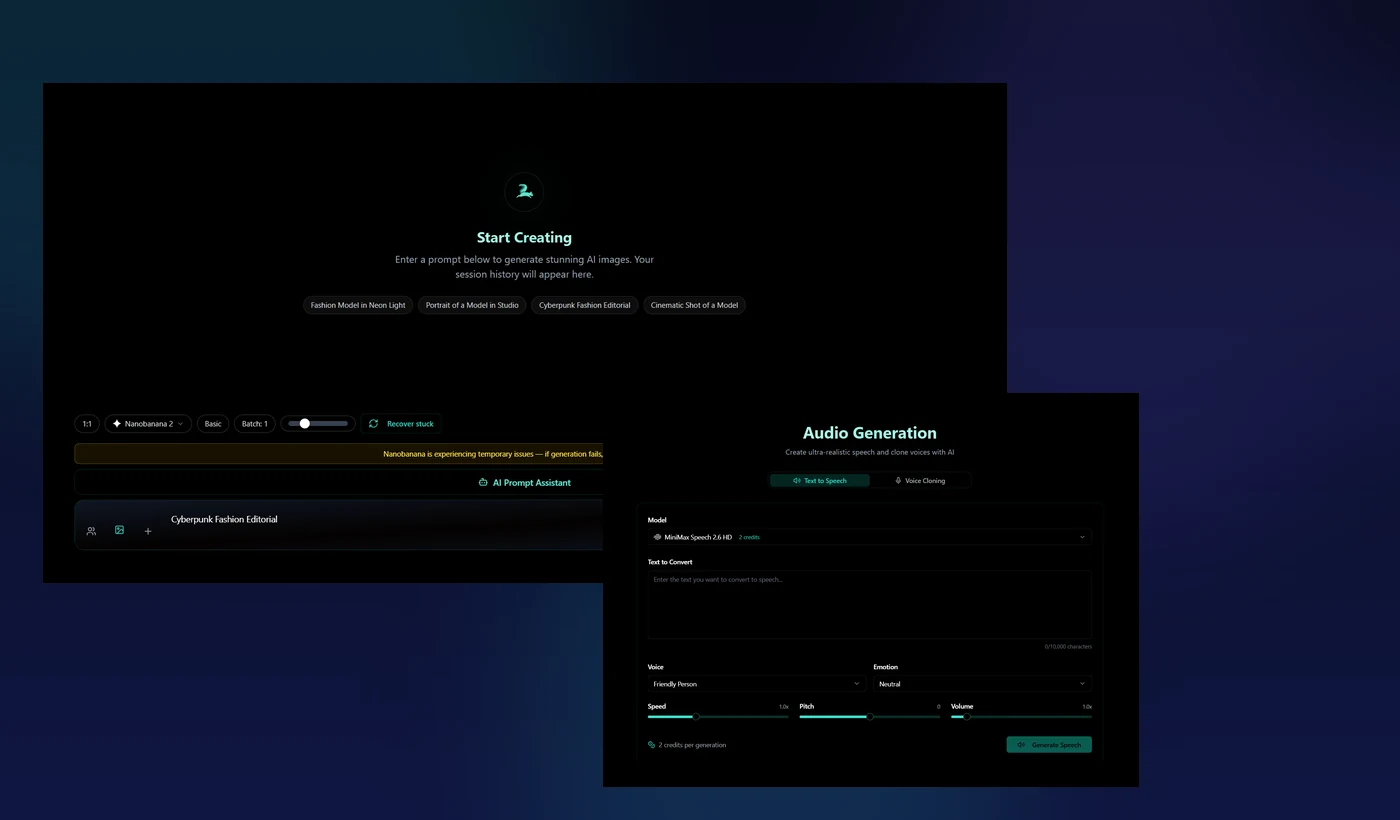Choose the Portrait of a Model in Studio suggestion
This screenshot has width=1400, height=820.
(472, 305)
